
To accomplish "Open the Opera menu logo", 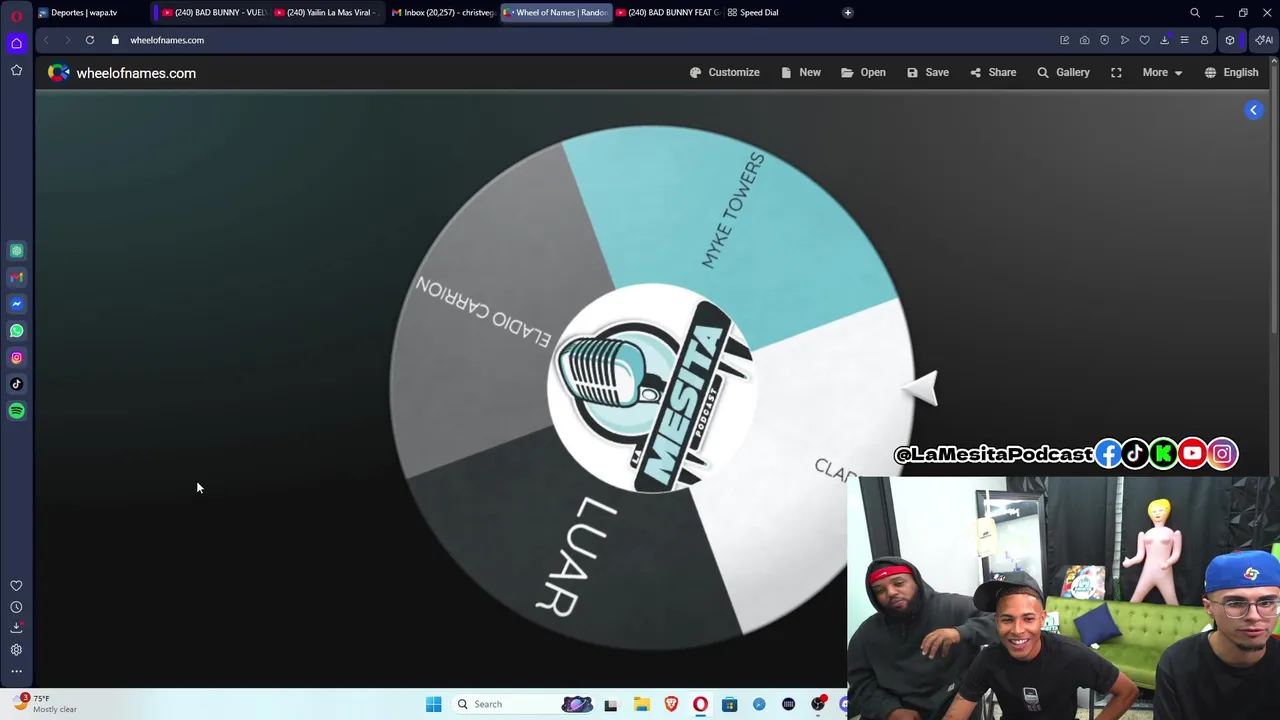I will (16, 15).
